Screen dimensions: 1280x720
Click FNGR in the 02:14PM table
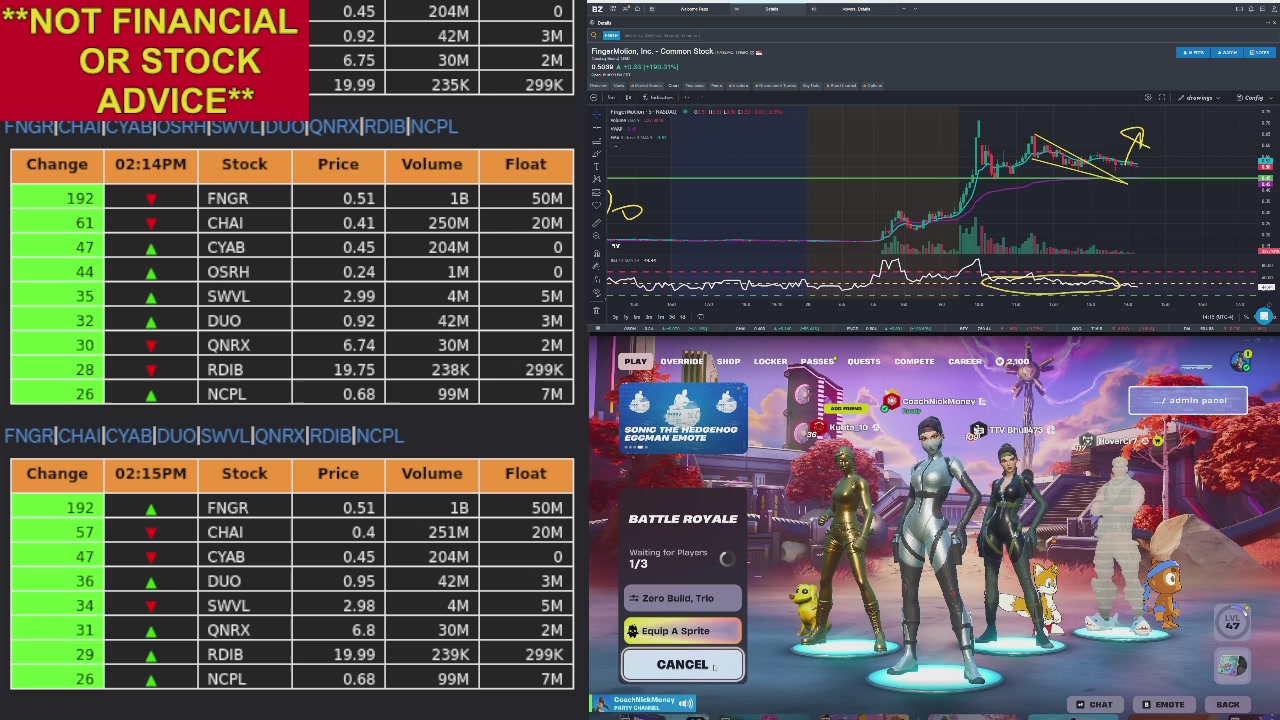tap(227, 198)
